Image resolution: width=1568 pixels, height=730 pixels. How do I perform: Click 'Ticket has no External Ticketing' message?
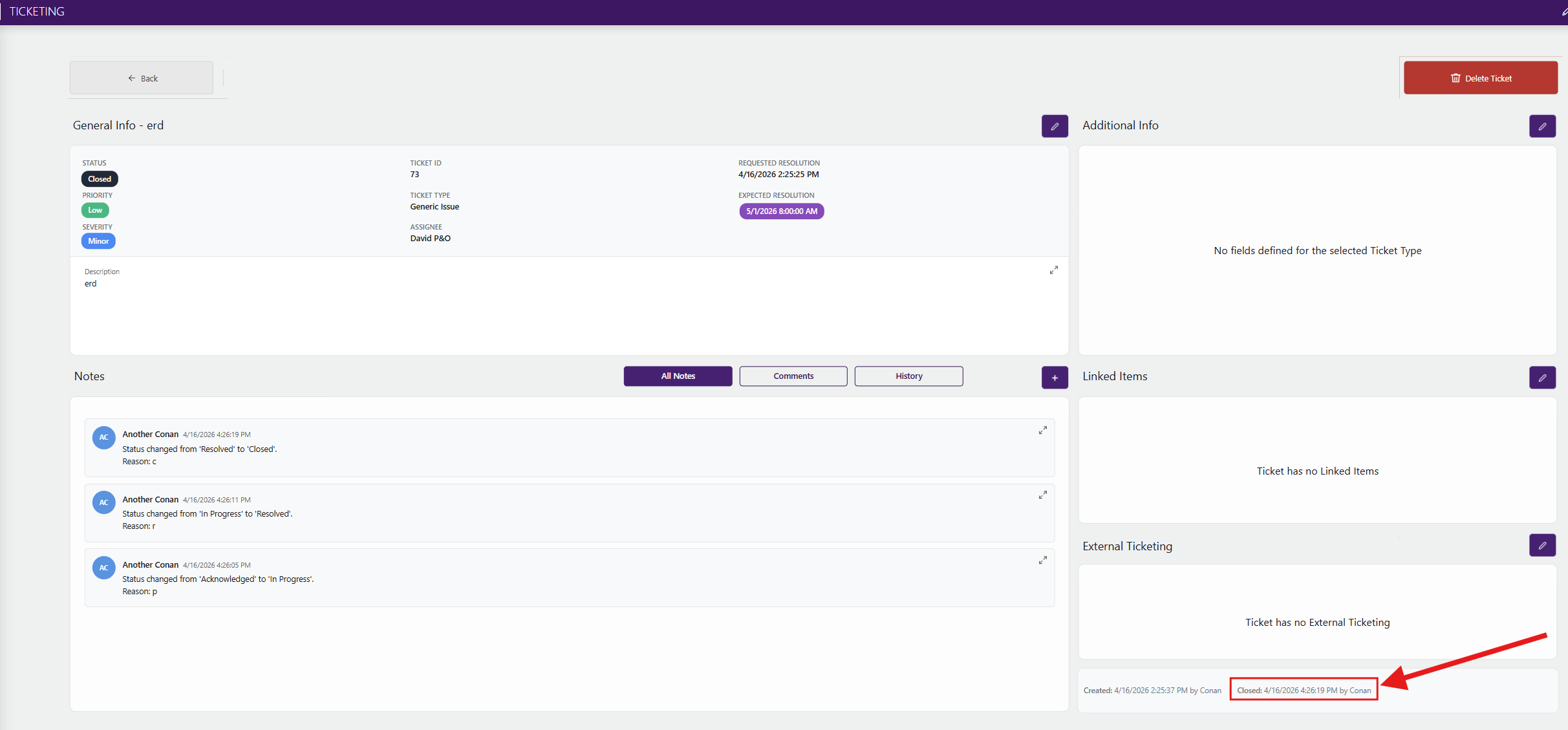pos(1317,623)
